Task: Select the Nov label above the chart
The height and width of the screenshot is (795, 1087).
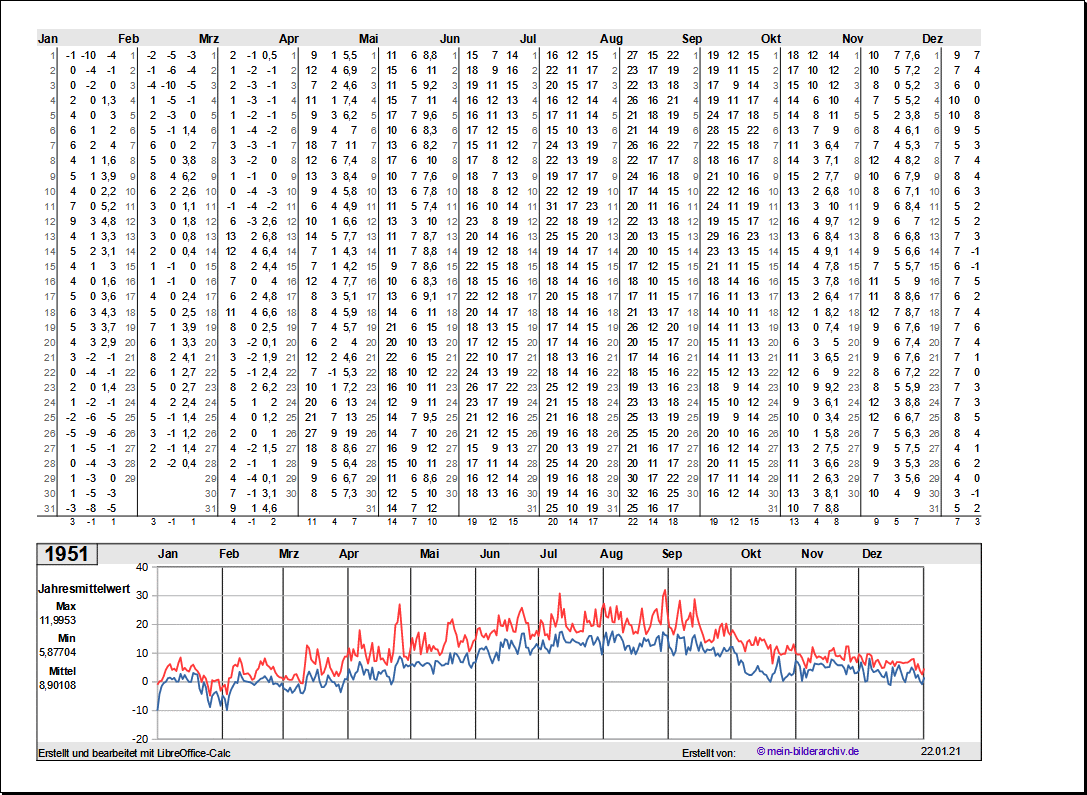Action: pyautogui.click(x=811, y=554)
